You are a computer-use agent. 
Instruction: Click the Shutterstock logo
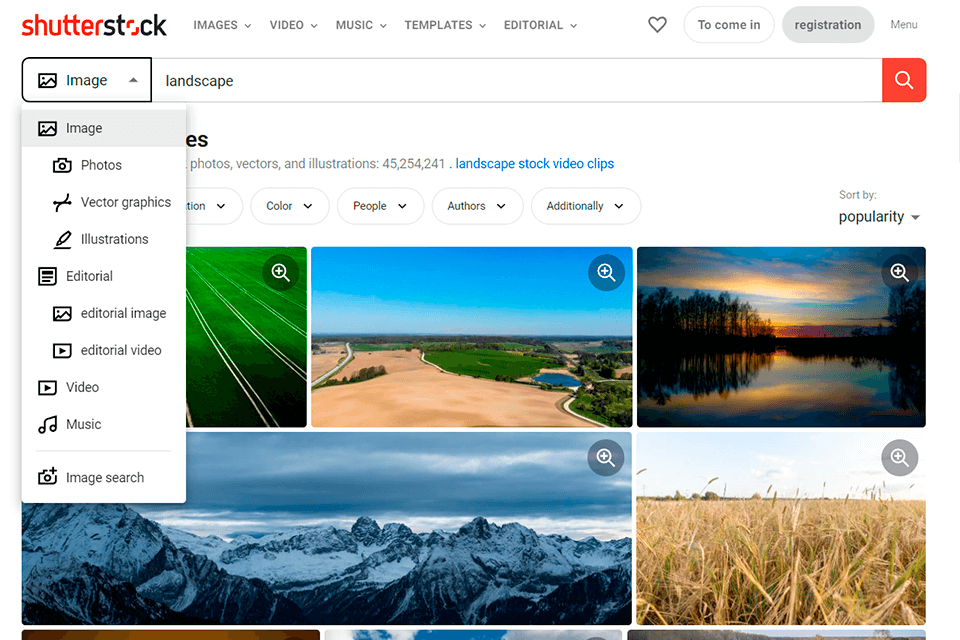(93, 24)
